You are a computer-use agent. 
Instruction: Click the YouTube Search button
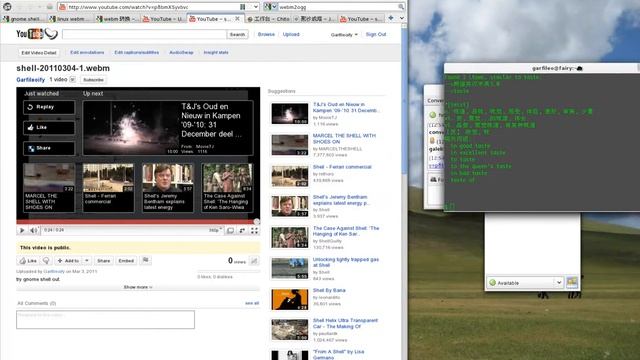[x=237, y=34]
